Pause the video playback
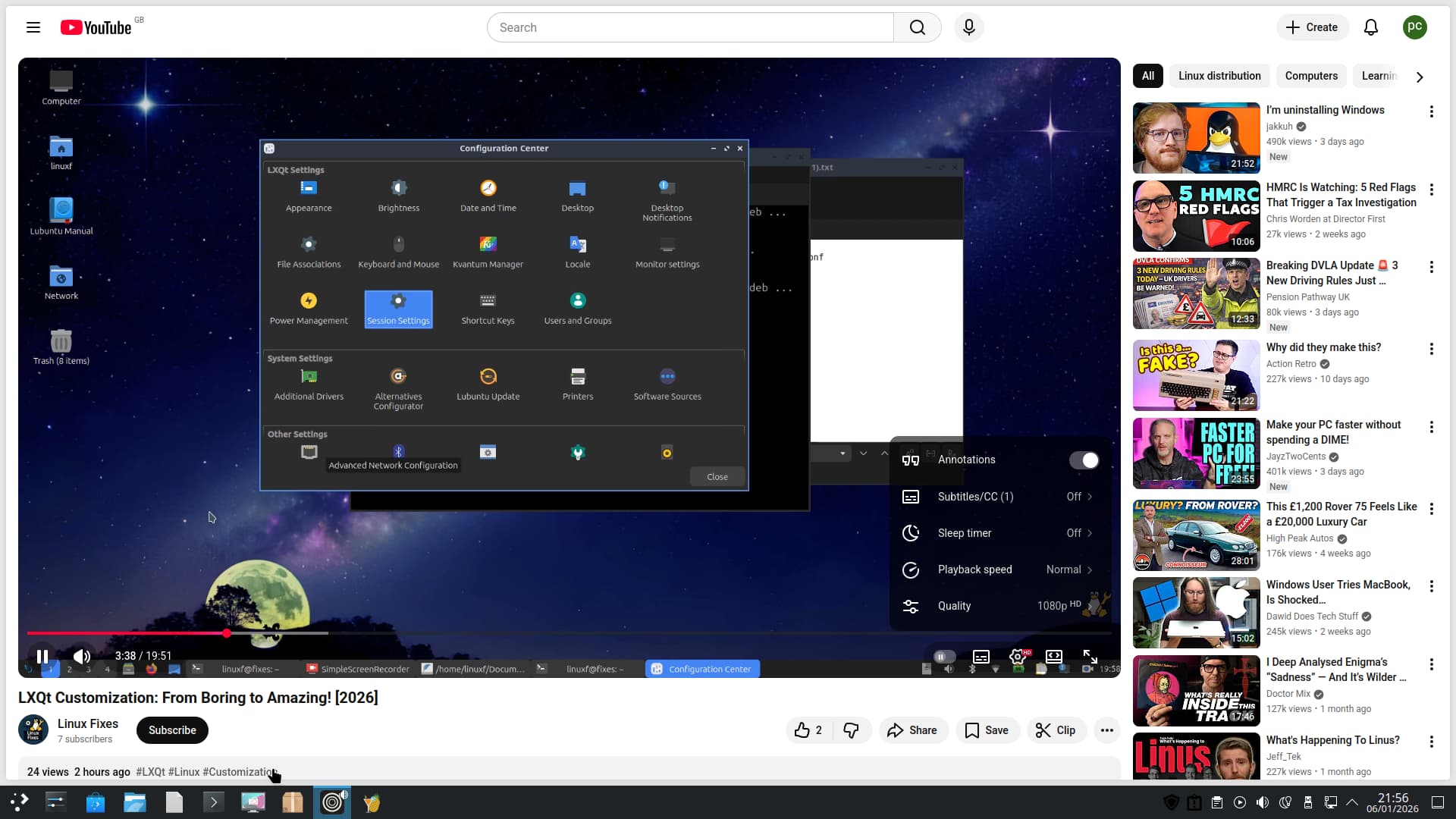Image resolution: width=1456 pixels, height=819 pixels. tap(42, 656)
